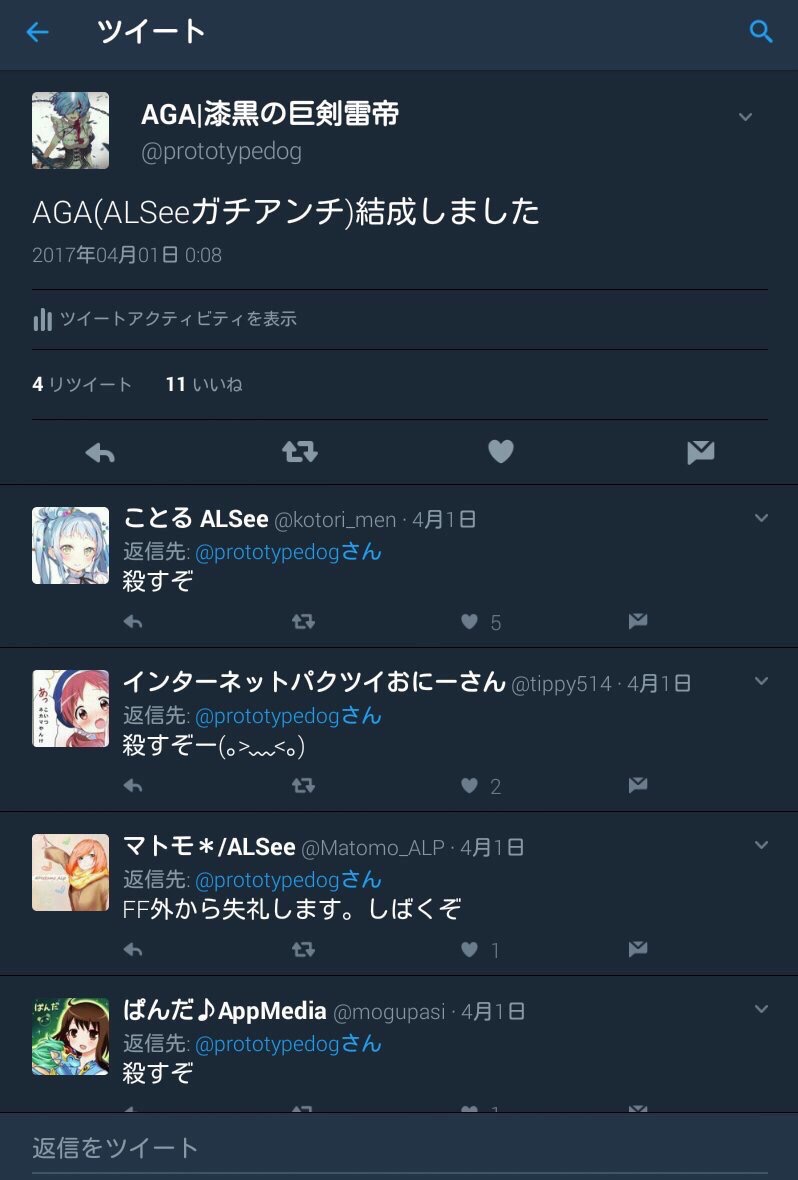Share main tweet via direct message icon

click(x=700, y=452)
